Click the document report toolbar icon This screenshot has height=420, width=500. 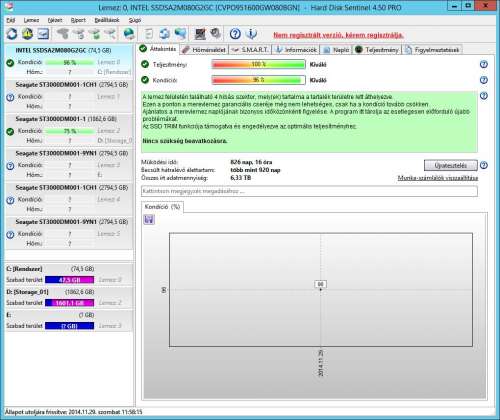(149, 34)
